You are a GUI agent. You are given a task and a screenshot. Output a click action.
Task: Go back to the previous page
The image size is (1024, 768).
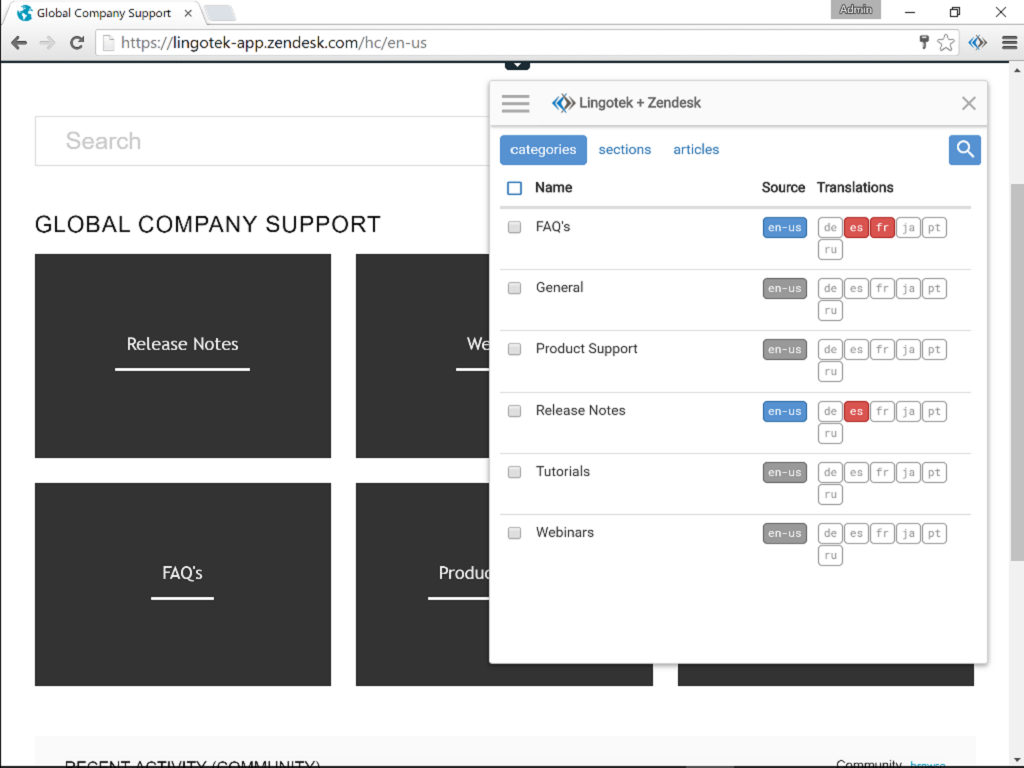[x=19, y=43]
